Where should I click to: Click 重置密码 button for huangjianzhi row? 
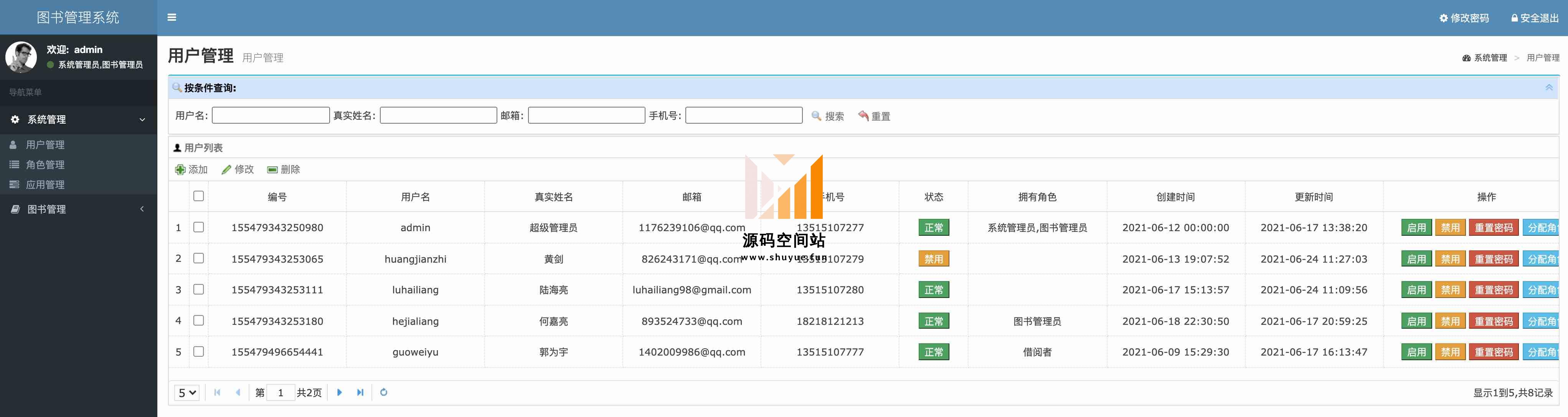1494,259
